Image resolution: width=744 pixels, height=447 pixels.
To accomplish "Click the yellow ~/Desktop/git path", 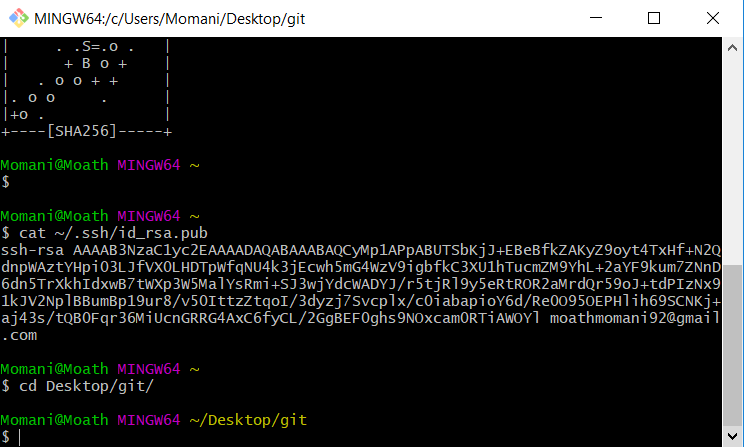I will tap(248, 420).
